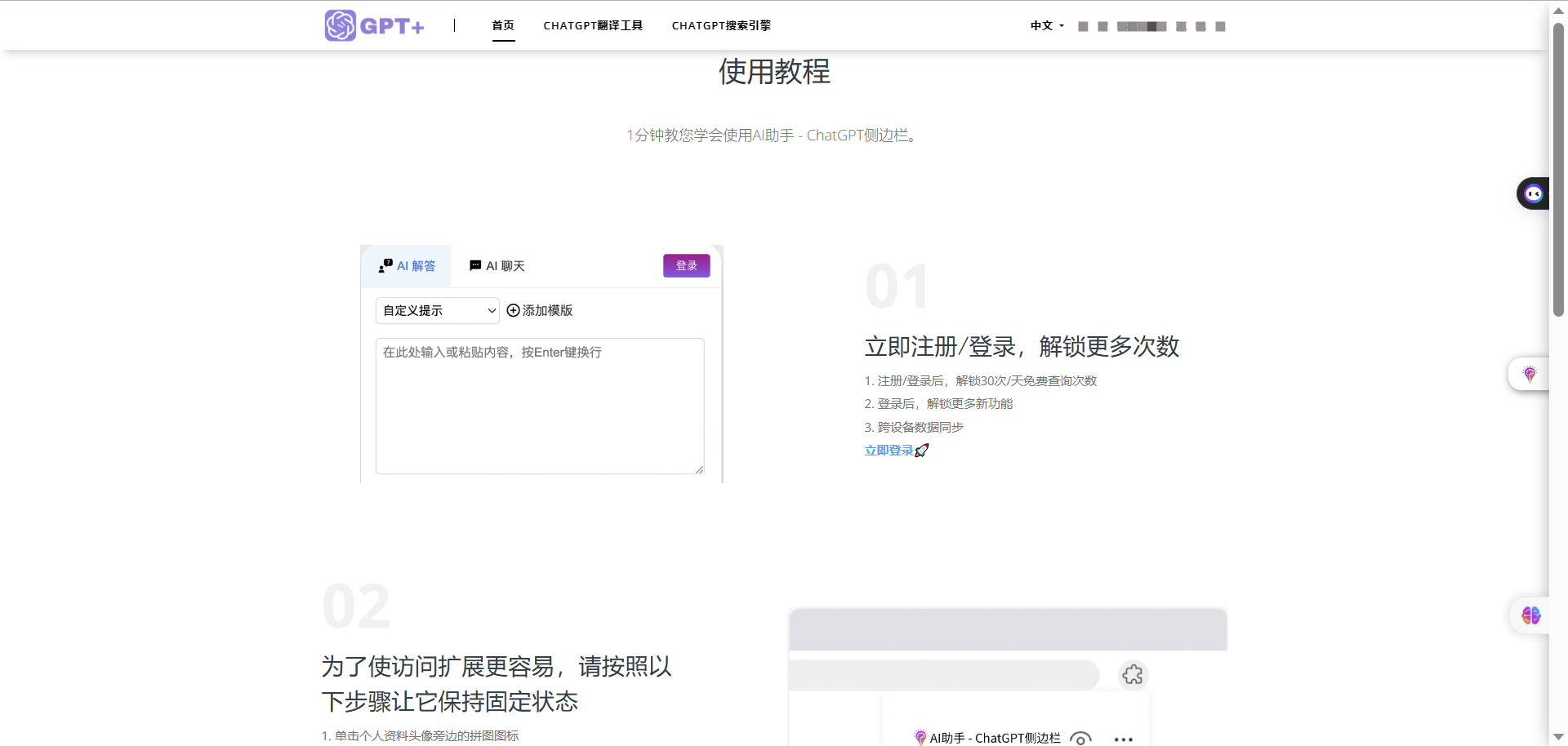Click the puzzle piece extensions icon
This screenshot has height=746, width=1568.
1133,674
